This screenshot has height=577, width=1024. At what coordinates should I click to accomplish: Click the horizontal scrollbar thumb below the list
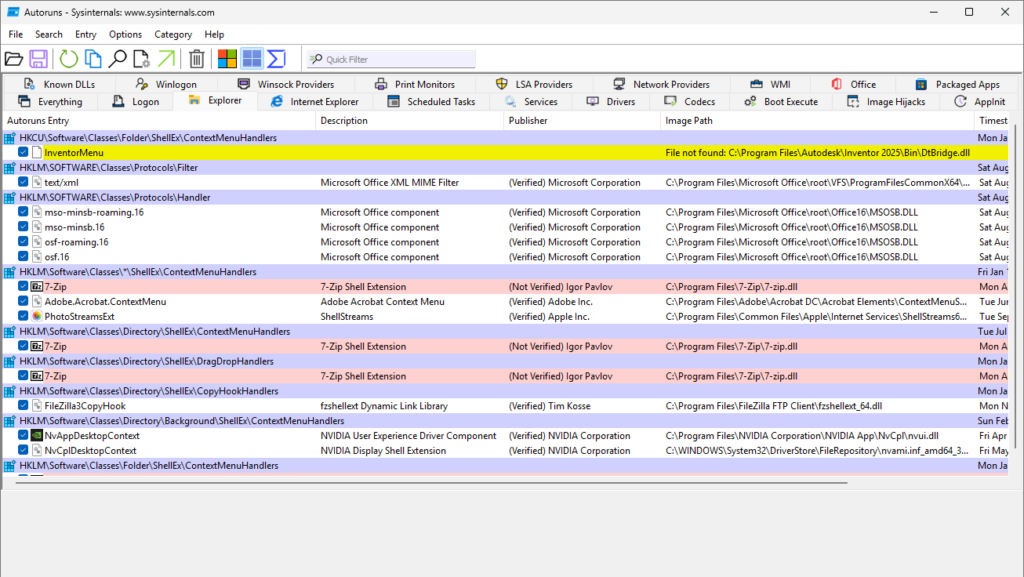(x=431, y=483)
